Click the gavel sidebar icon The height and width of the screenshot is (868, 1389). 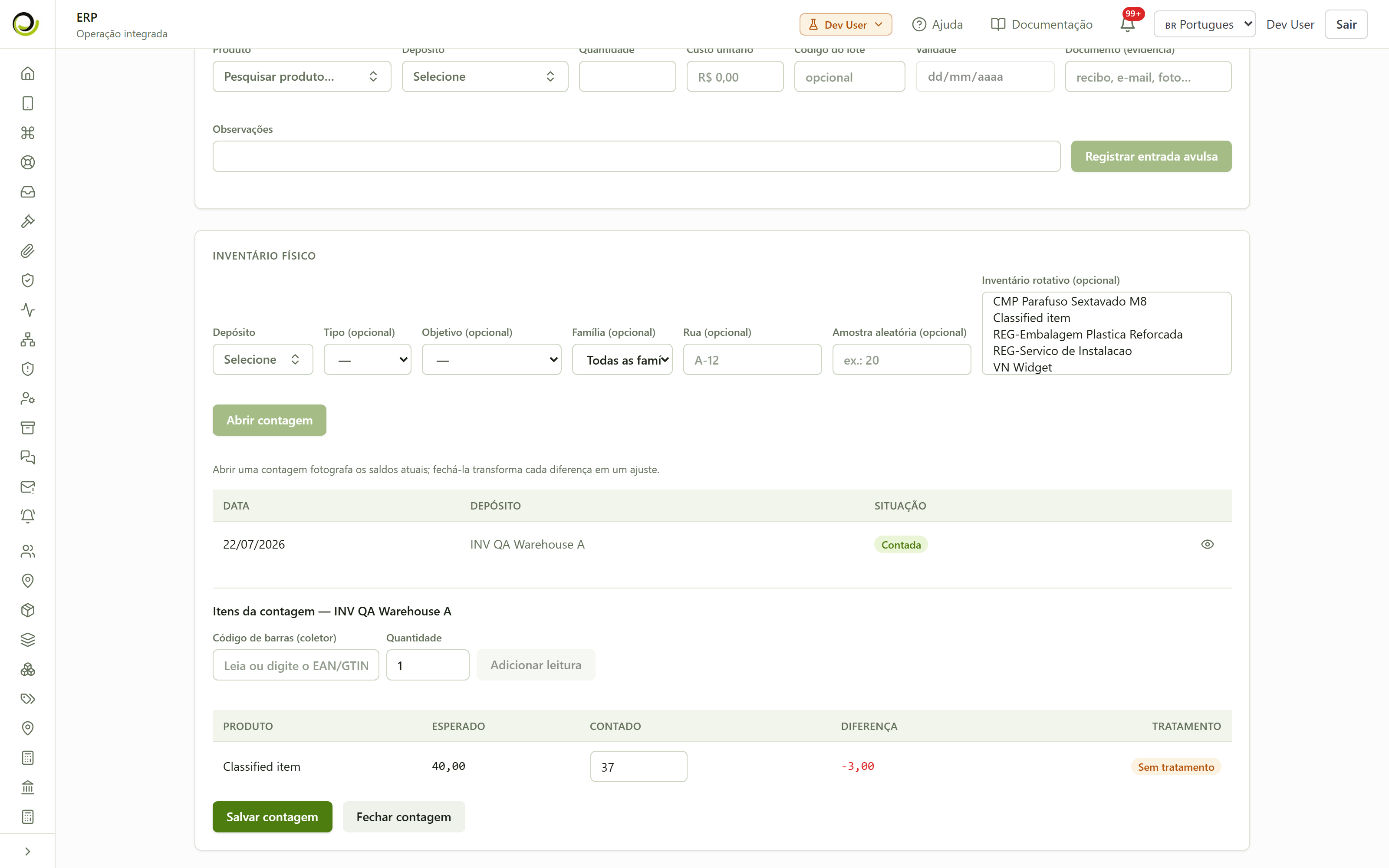(x=27, y=222)
